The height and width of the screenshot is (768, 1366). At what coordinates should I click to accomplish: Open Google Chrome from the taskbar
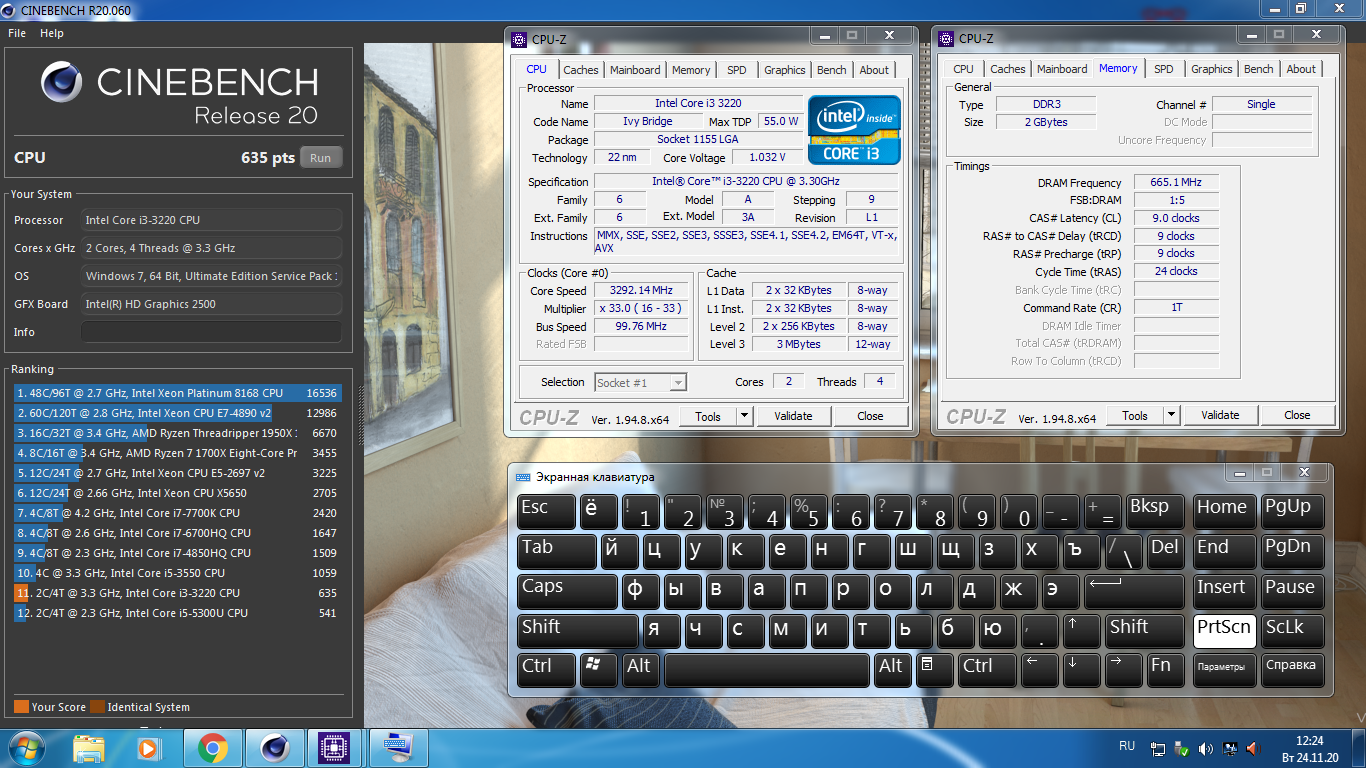(x=212, y=747)
